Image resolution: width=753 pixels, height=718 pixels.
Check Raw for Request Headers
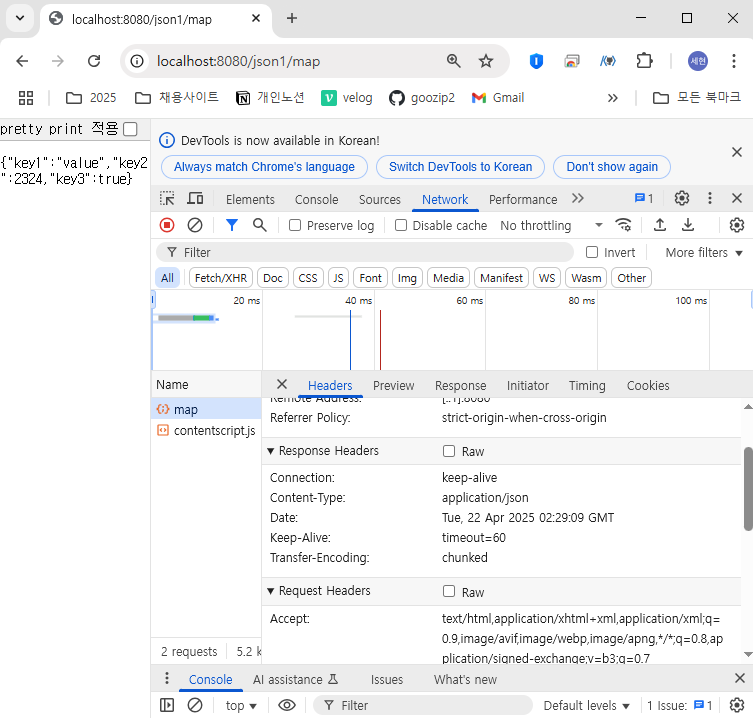449,591
